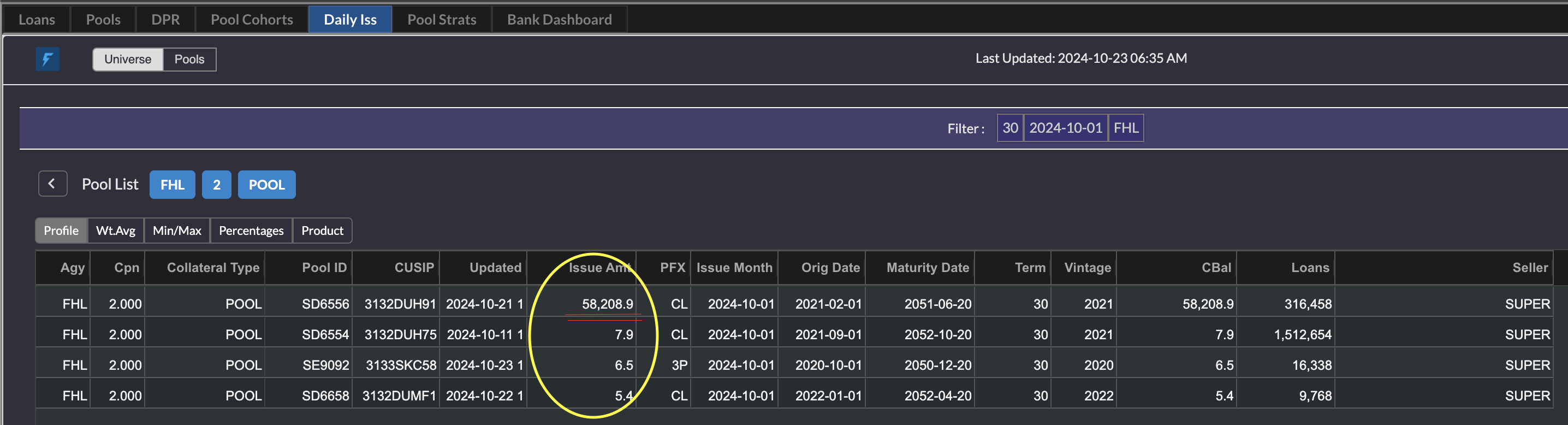Open the Pool Strats tab
The width and height of the screenshot is (1568, 425).
[441, 20]
